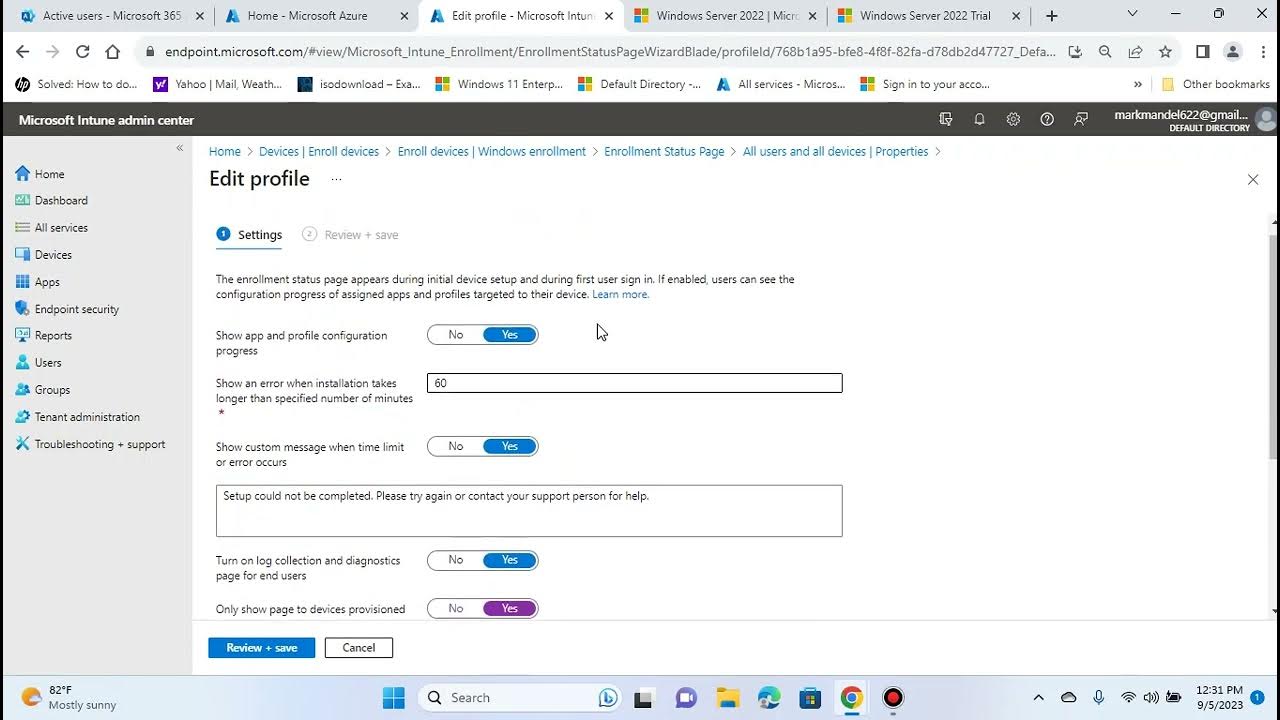Go to Enrollment Status Page breadcrumb

coord(664,152)
